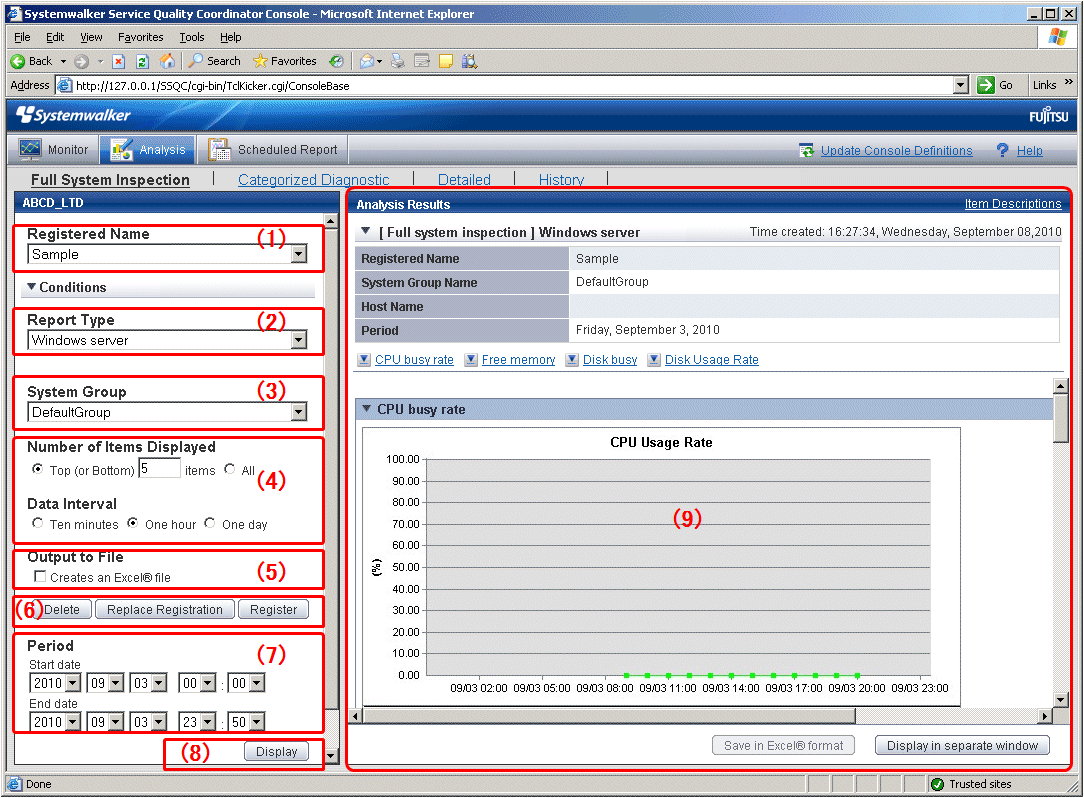This screenshot has width=1084, height=798.
Task: Open the Free memory link
Action: coord(518,360)
